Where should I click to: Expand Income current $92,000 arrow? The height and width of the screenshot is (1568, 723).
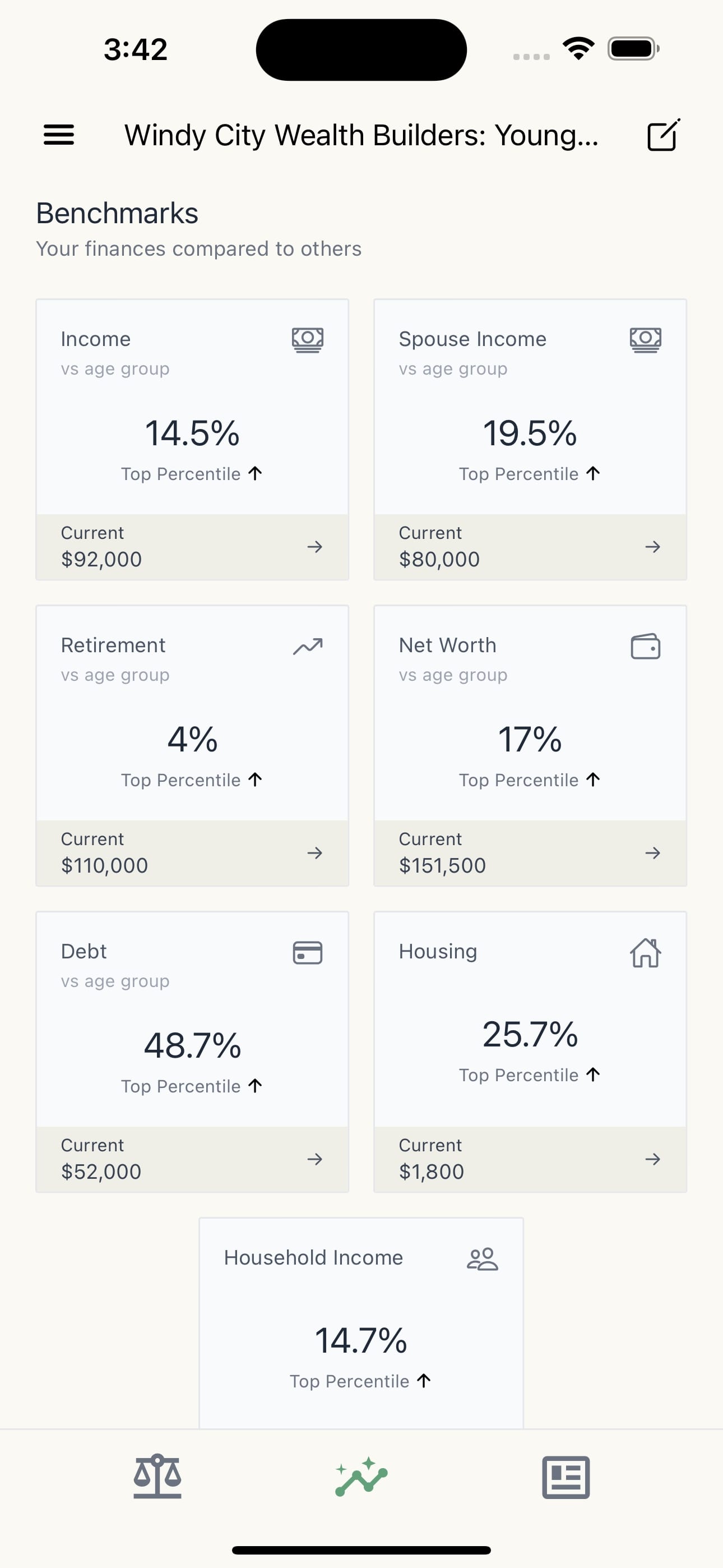click(x=314, y=547)
